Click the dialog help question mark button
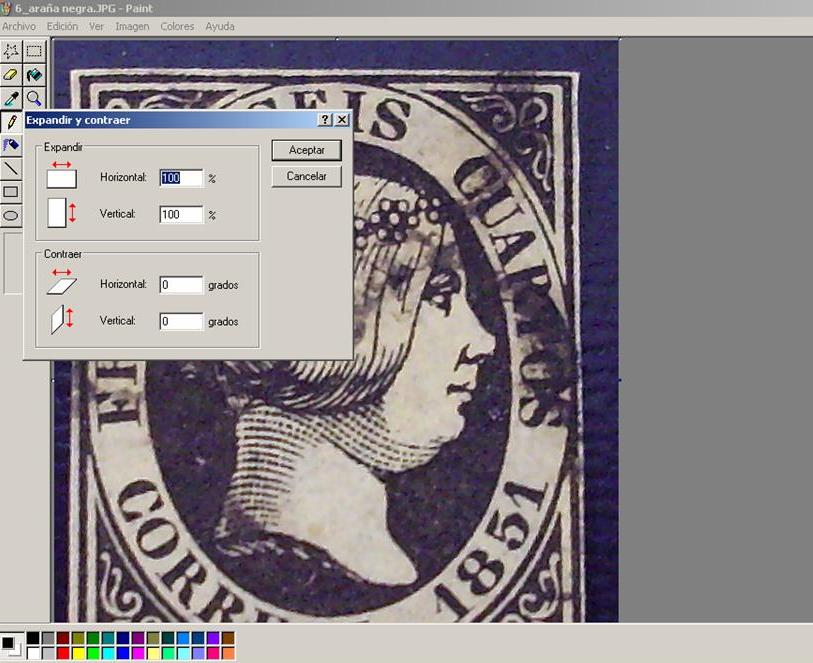 click(x=325, y=120)
